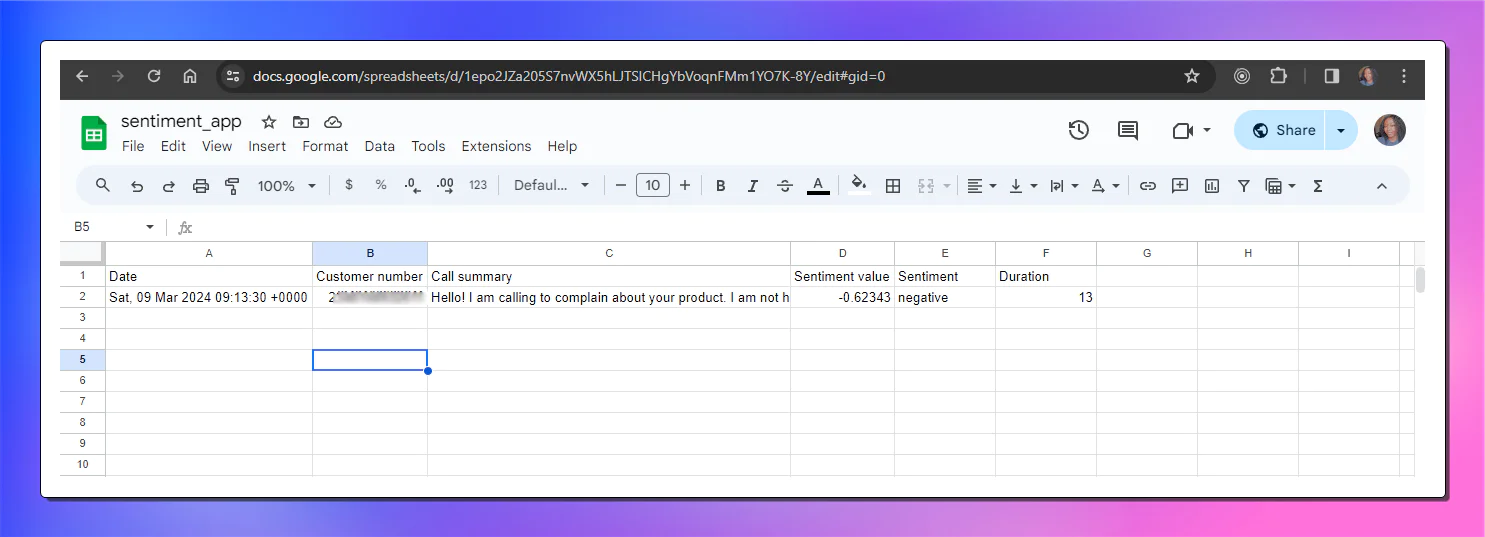Open fill color picker
The height and width of the screenshot is (537, 1485).
[858, 185]
